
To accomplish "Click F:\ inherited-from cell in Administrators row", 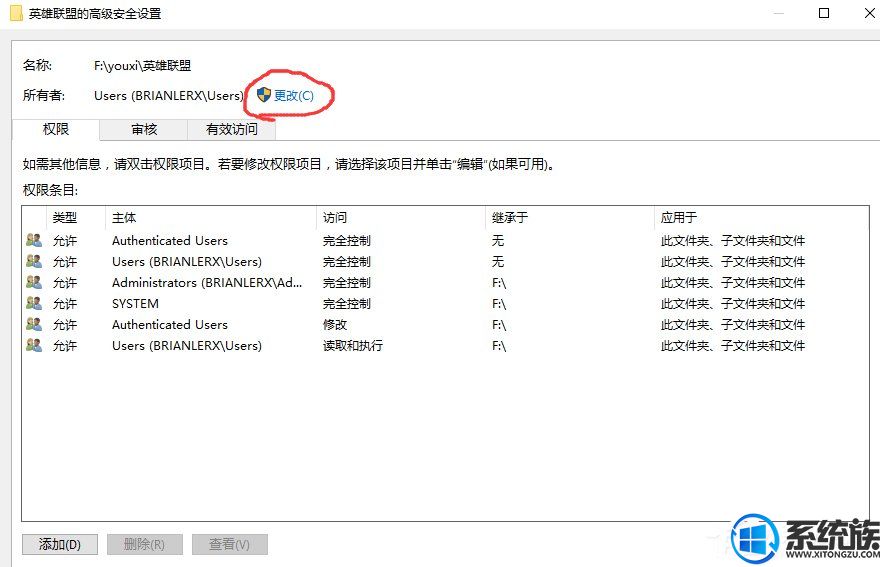I will tap(499, 283).
